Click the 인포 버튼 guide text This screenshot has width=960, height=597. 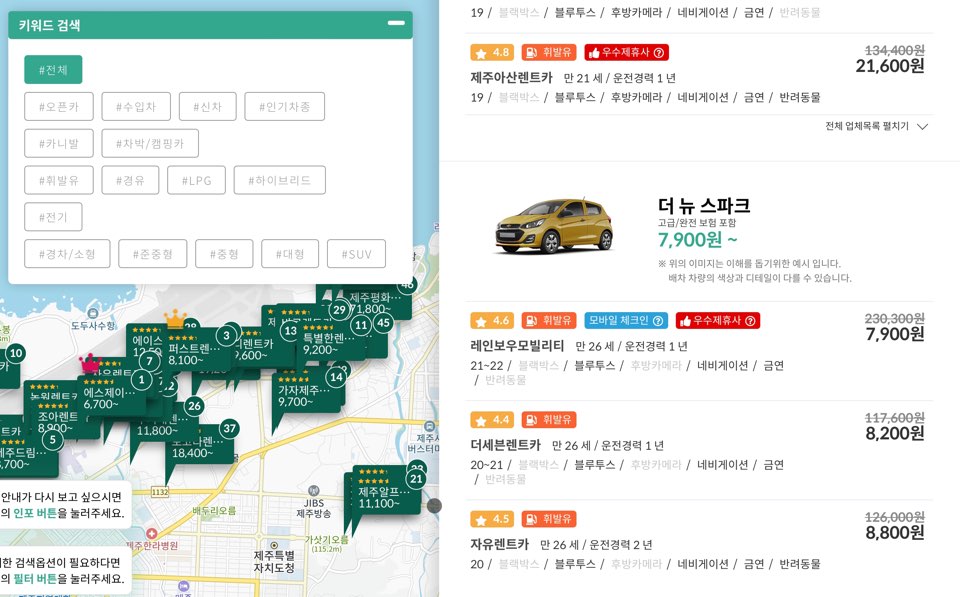pos(35,513)
